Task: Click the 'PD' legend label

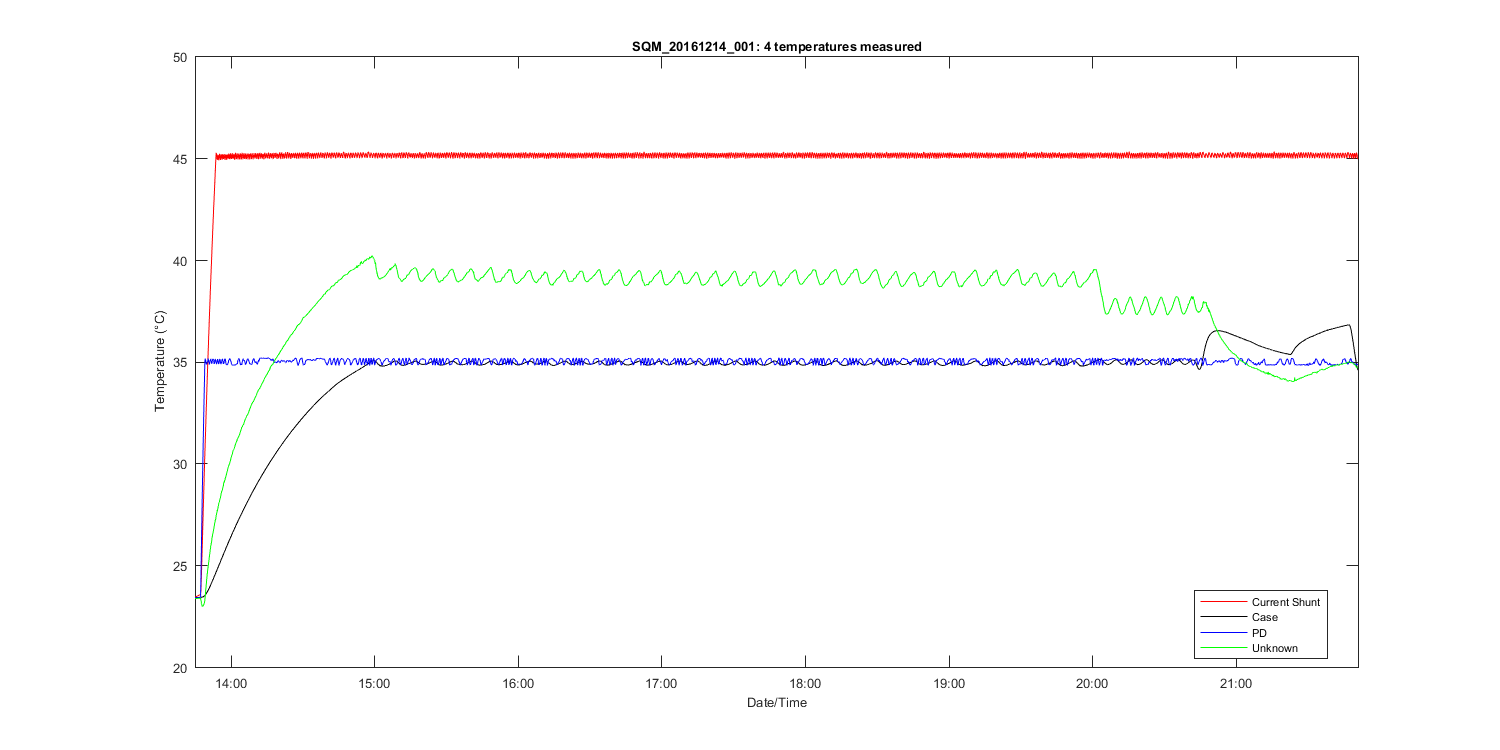Action: (1260, 633)
